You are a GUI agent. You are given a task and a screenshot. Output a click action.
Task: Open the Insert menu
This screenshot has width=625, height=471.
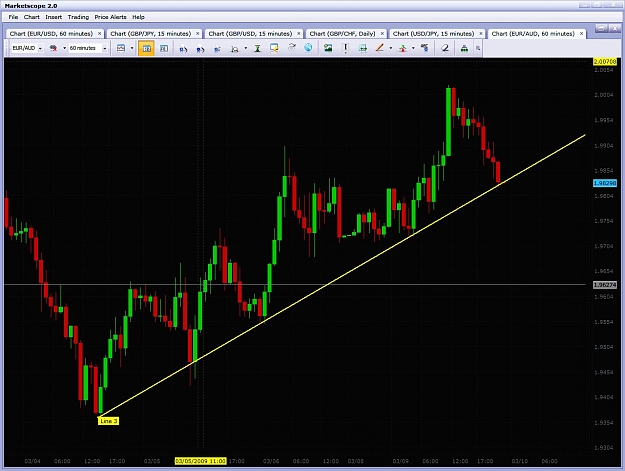(x=53, y=17)
